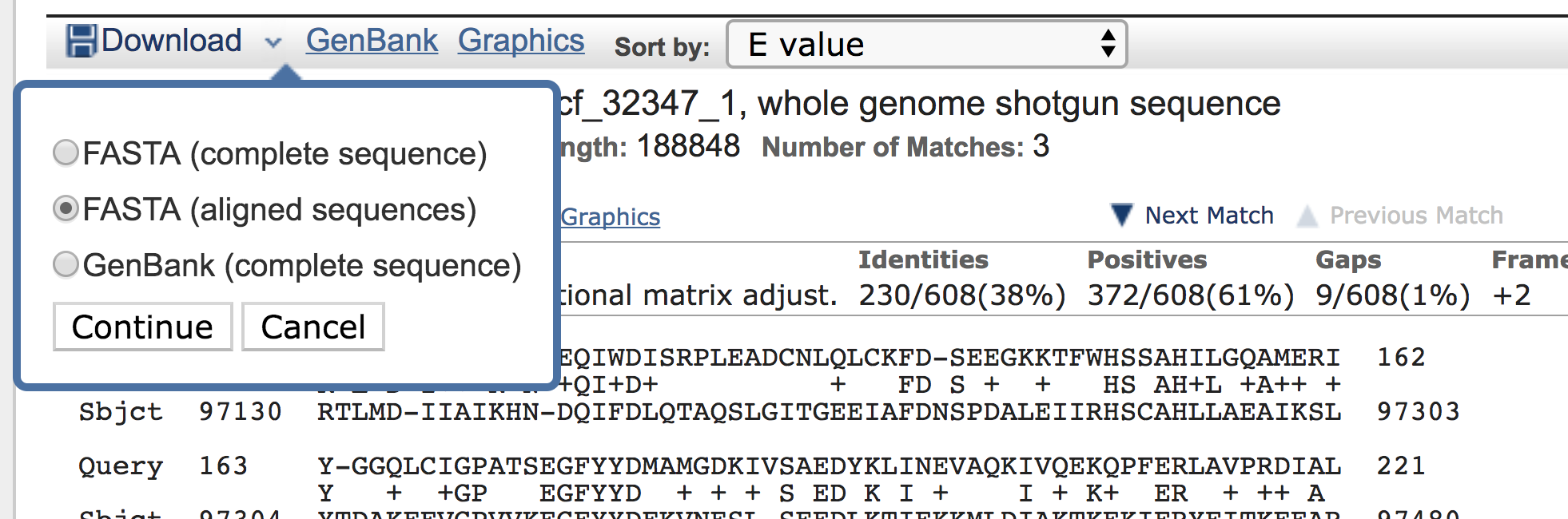Expand the Download chevron arrow
Screen dimensions: 1568x519
pos(273,42)
